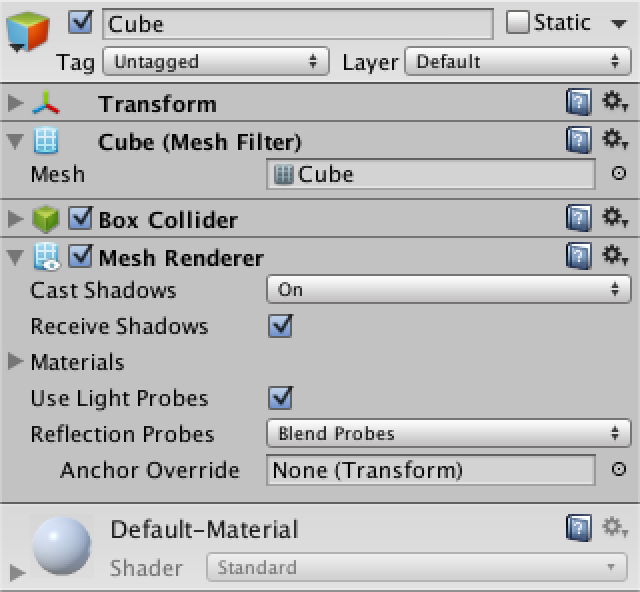Expand the Materials foldout arrow
The width and height of the screenshot is (640, 592).
(16, 361)
